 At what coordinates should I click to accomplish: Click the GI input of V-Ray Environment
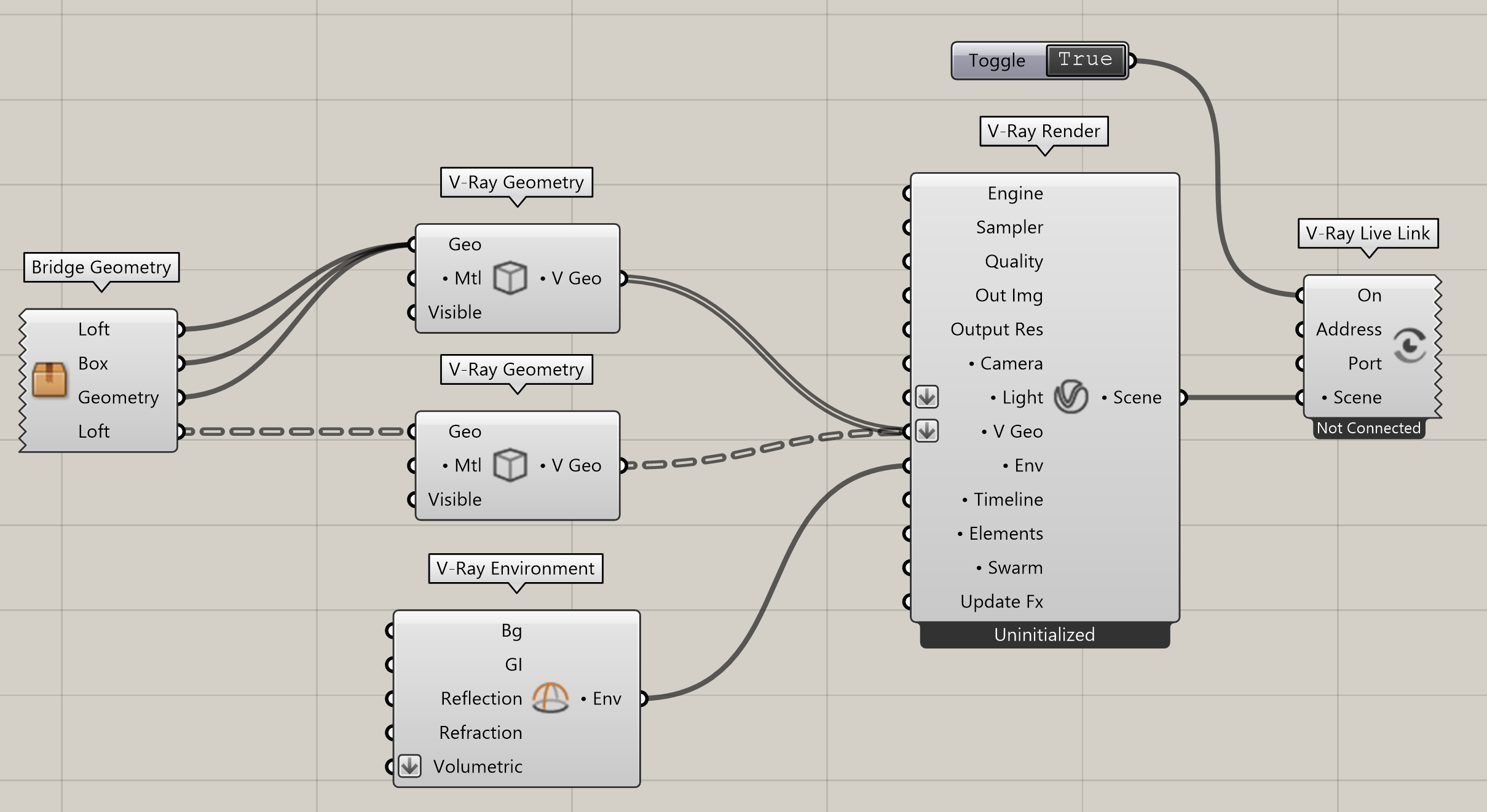click(x=513, y=664)
